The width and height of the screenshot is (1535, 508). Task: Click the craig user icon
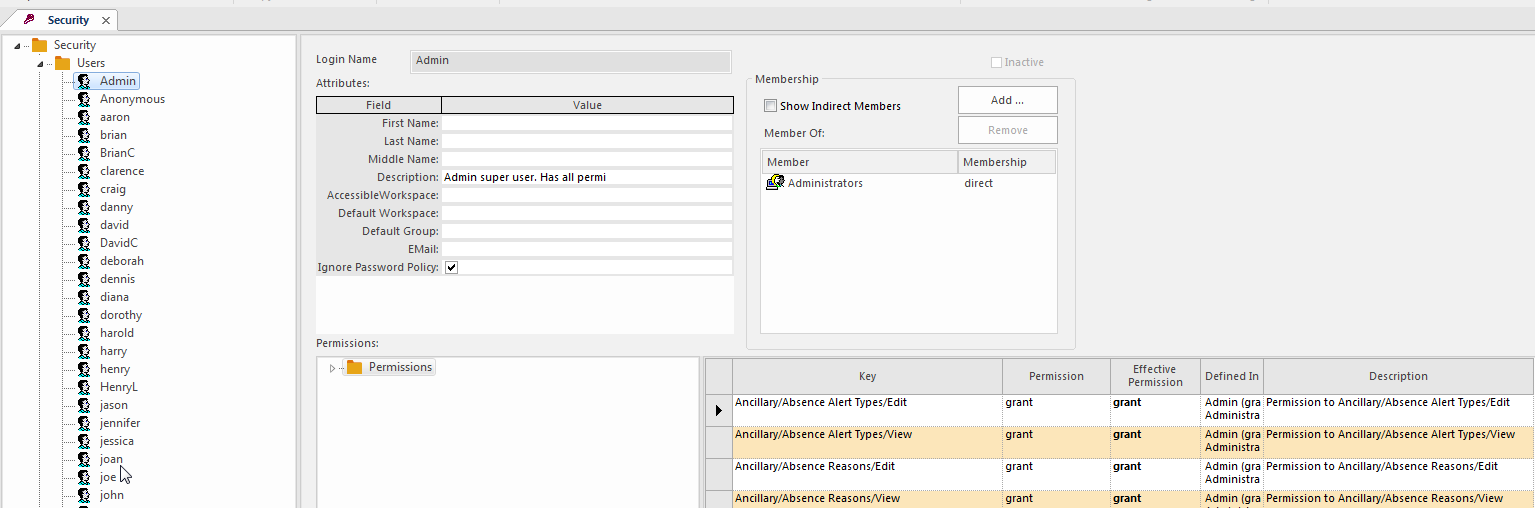(x=84, y=189)
